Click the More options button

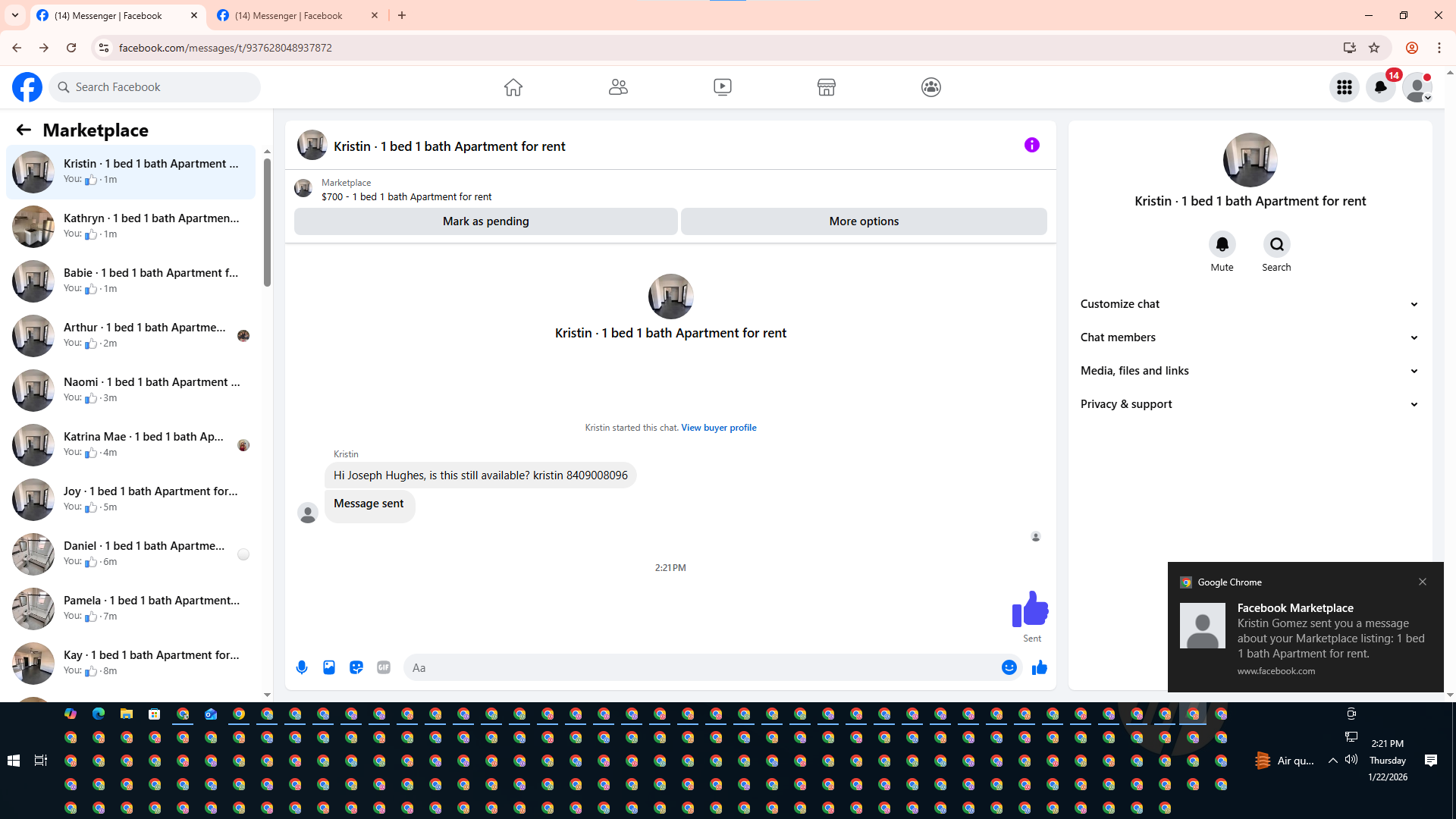[864, 221]
